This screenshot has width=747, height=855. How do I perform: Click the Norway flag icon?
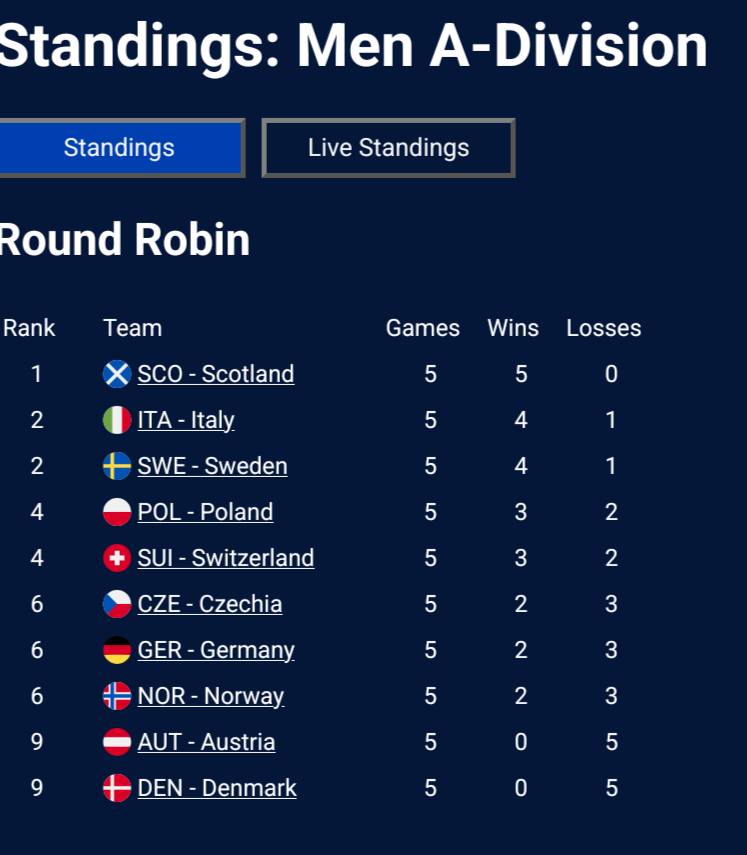117,696
